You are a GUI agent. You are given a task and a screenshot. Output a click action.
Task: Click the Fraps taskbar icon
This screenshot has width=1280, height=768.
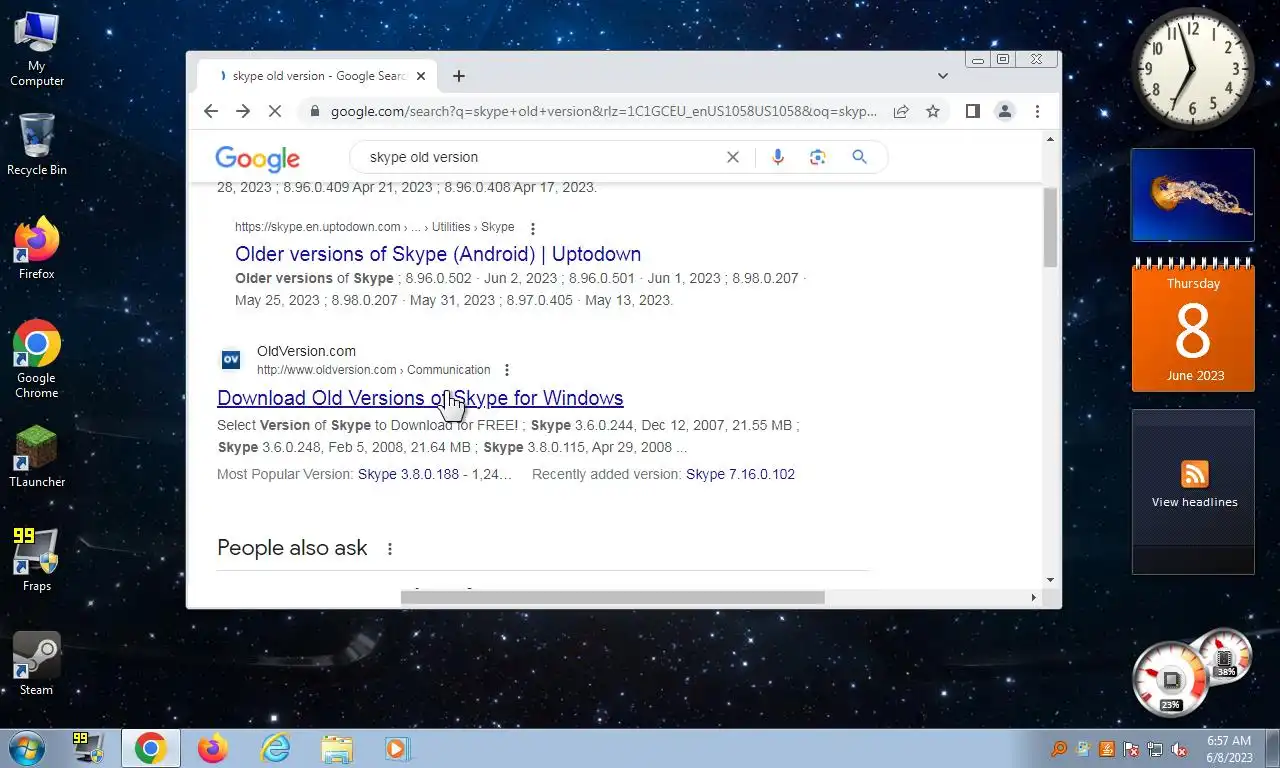(89, 748)
